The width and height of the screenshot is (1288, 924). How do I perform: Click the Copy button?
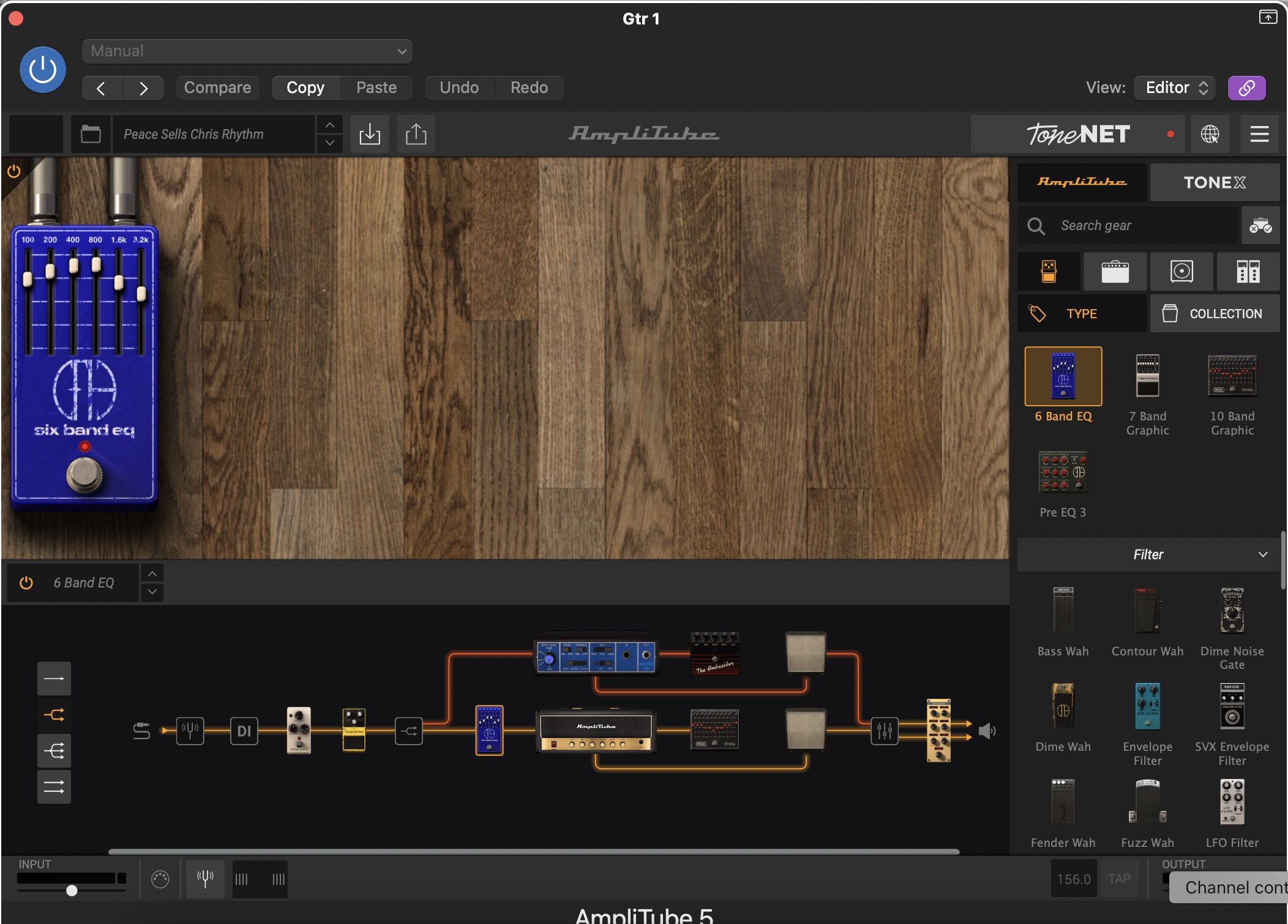click(x=305, y=88)
